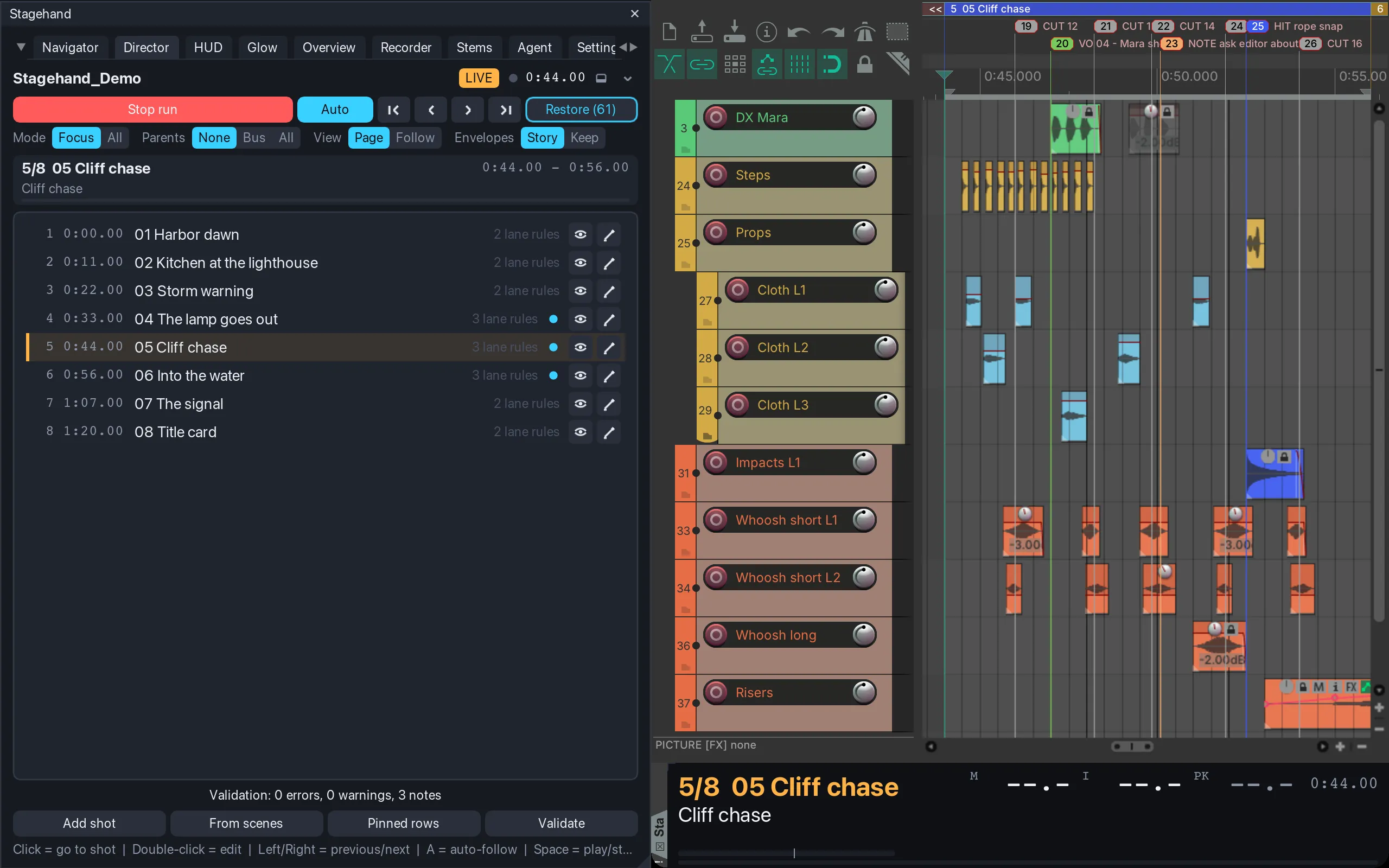
Task: Set View to Follow
Action: pos(415,138)
